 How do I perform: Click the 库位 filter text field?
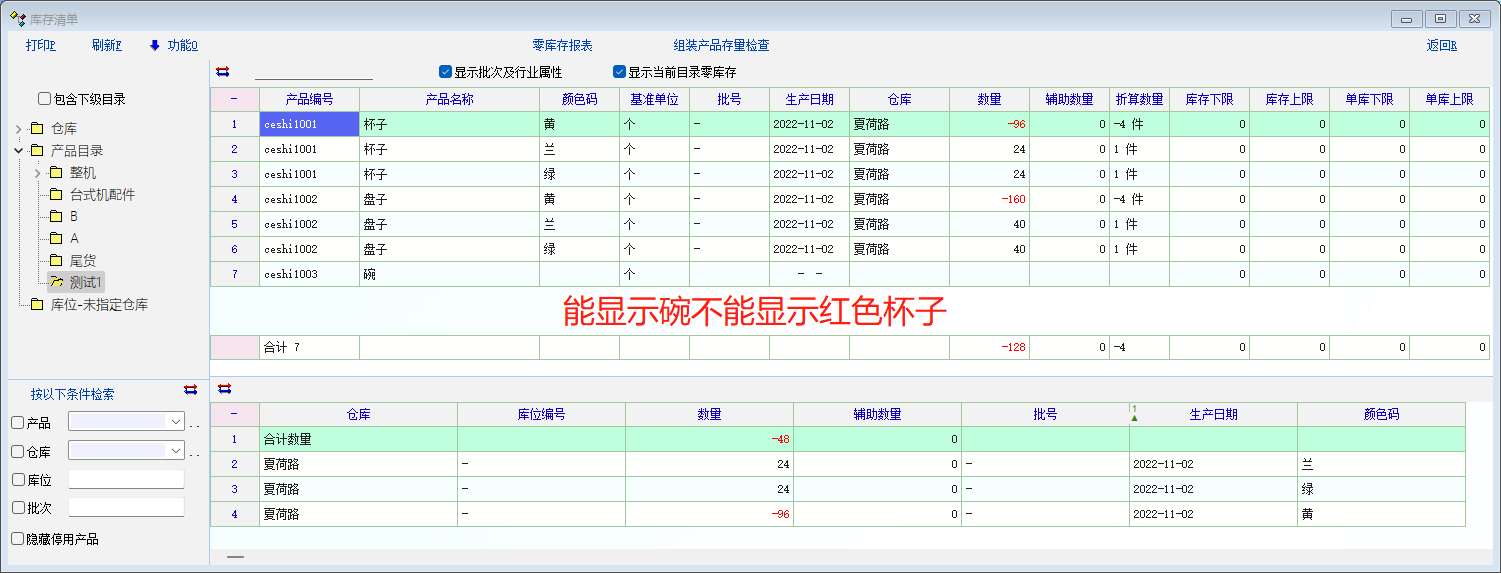(x=126, y=479)
